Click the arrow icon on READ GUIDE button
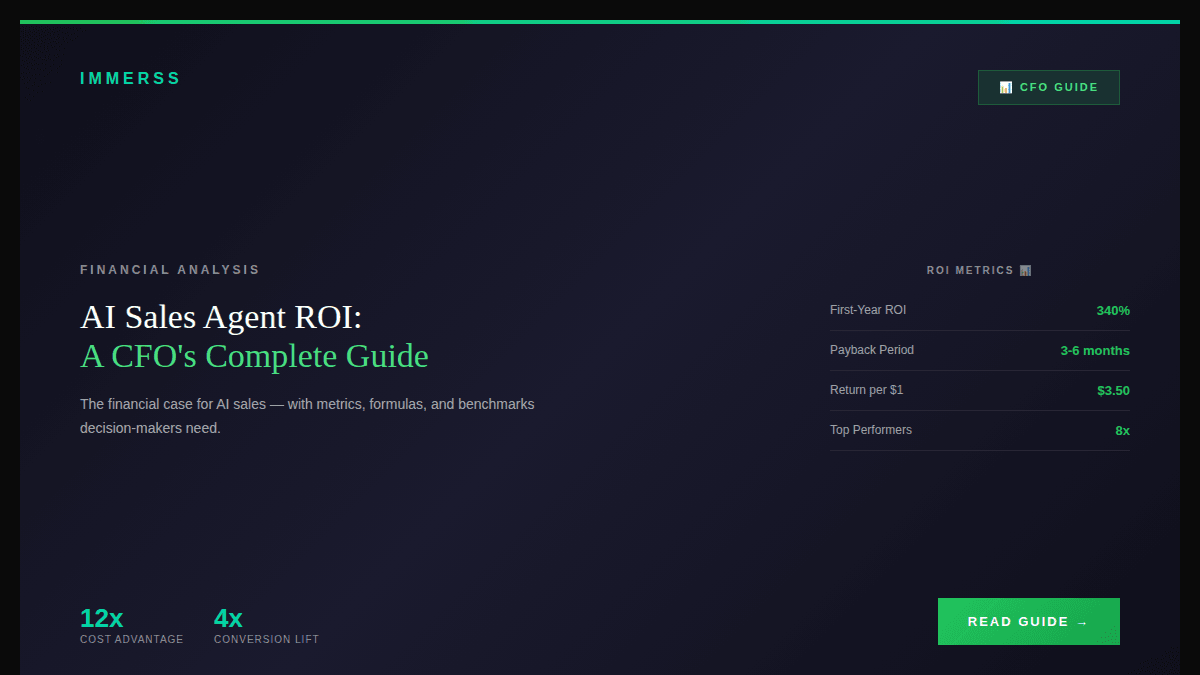Screen dimensions: 1200x675 (x=1083, y=621)
